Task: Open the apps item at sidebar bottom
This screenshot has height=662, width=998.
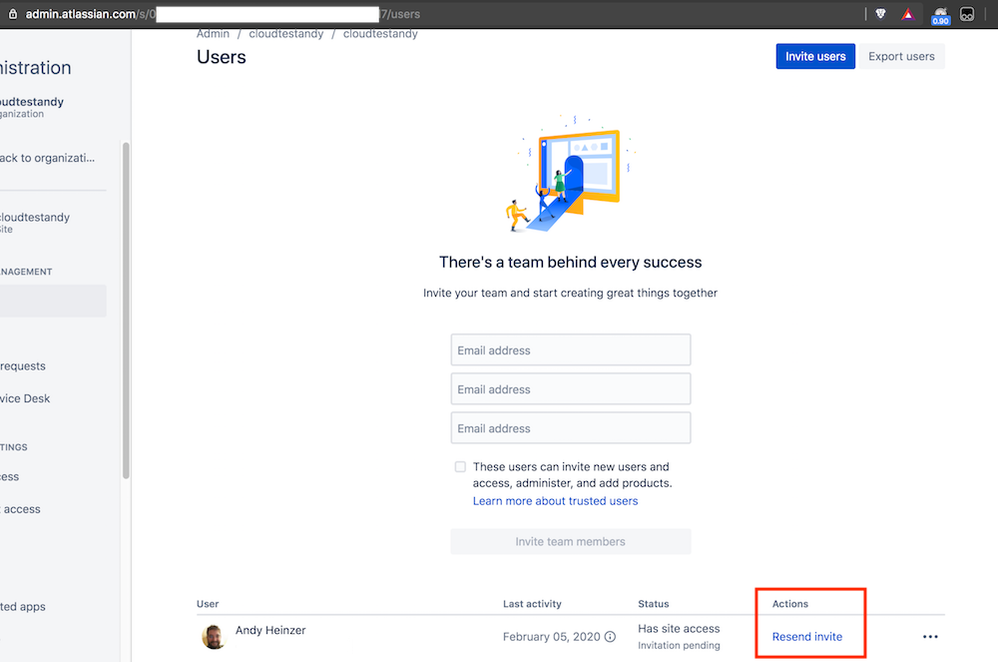Action: pyautogui.click(x=23, y=607)
